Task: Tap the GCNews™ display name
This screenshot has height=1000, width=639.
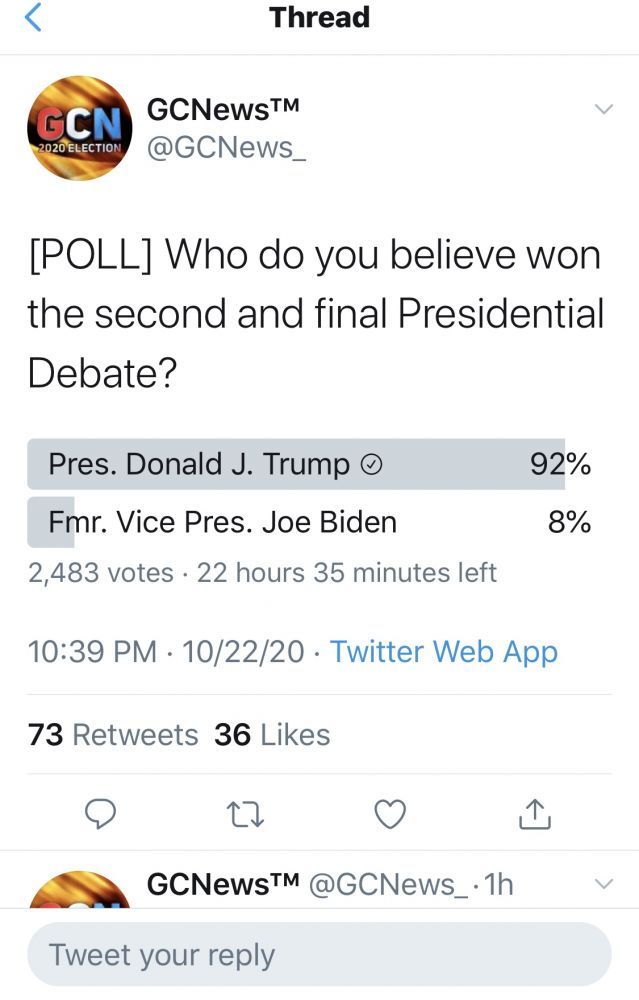Action: (x=224, y=109)
